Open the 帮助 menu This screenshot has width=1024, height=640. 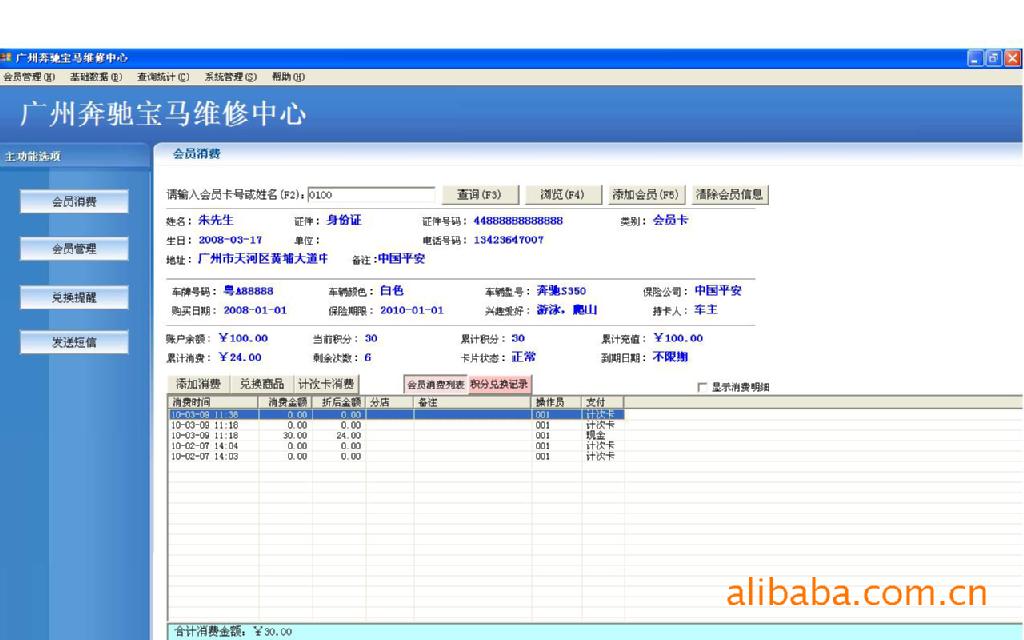click(288, 77)
